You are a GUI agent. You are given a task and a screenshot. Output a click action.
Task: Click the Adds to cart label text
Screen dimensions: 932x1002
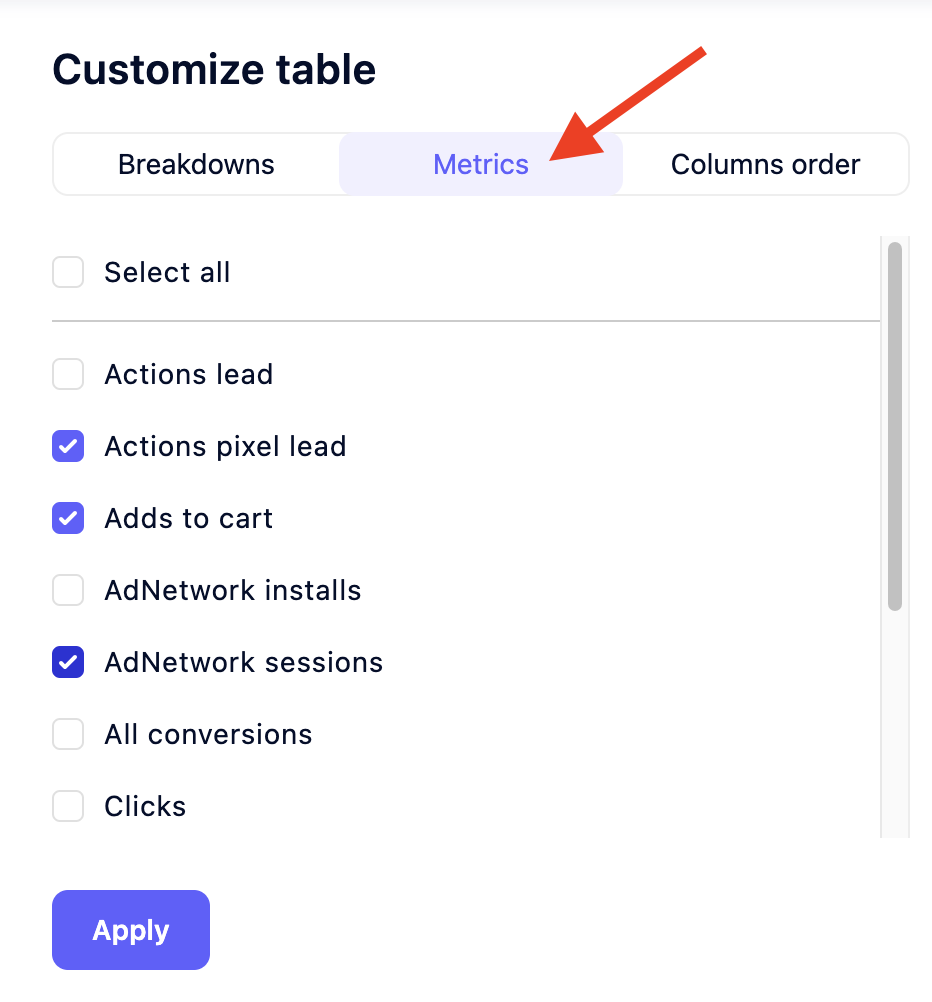[x=188, y=518]
